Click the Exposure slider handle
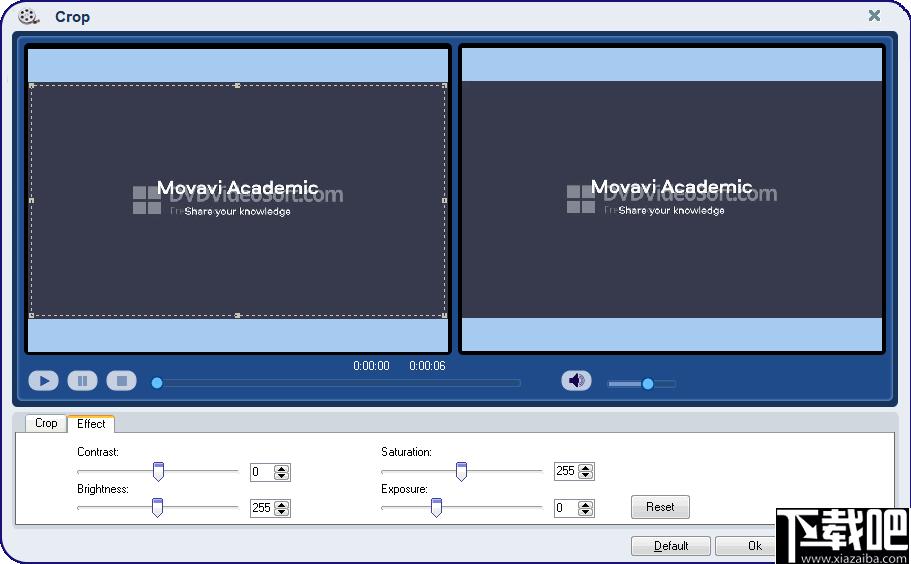 point(436,508)
